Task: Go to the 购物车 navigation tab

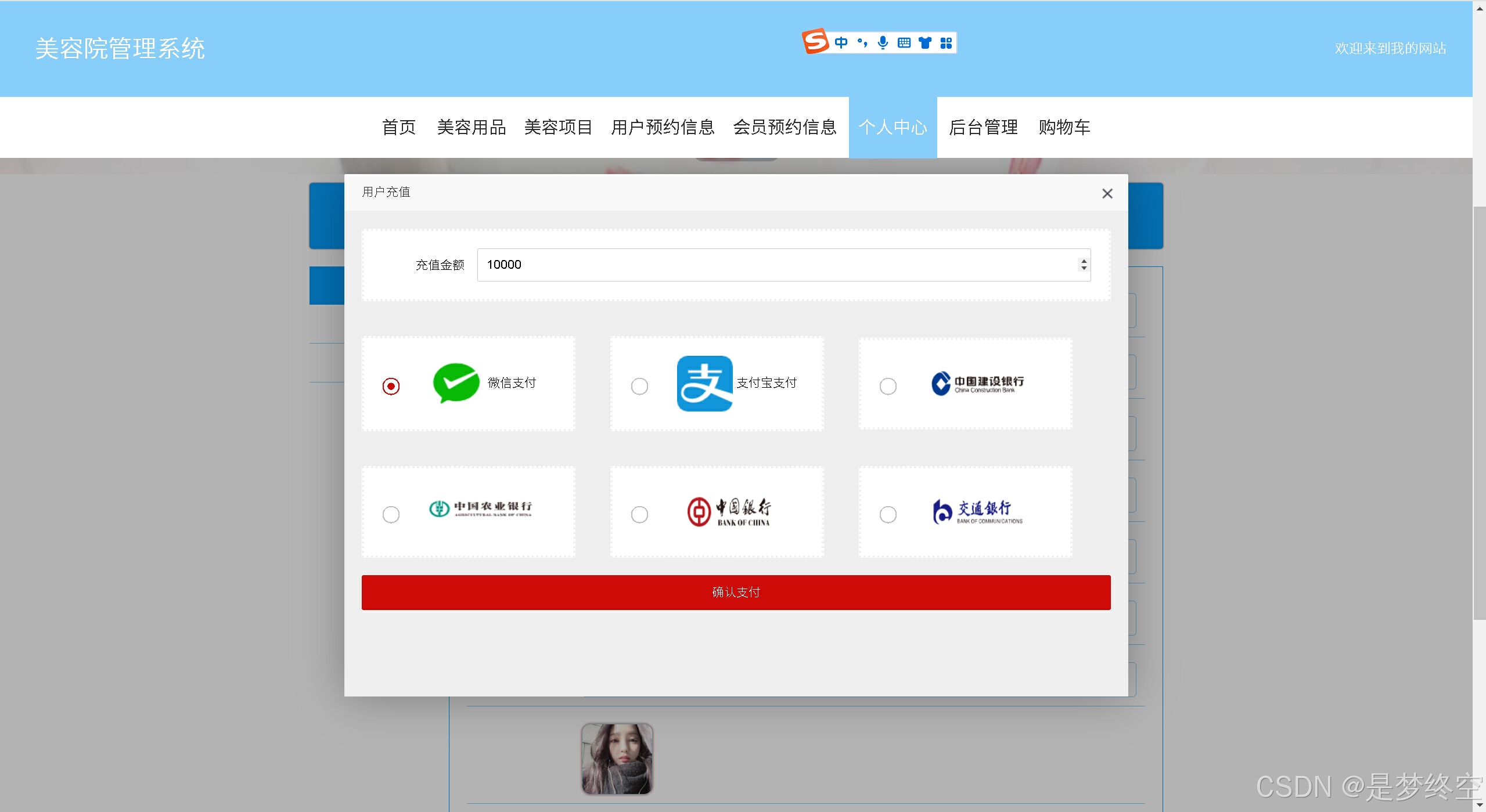Action: point(1064,127)
